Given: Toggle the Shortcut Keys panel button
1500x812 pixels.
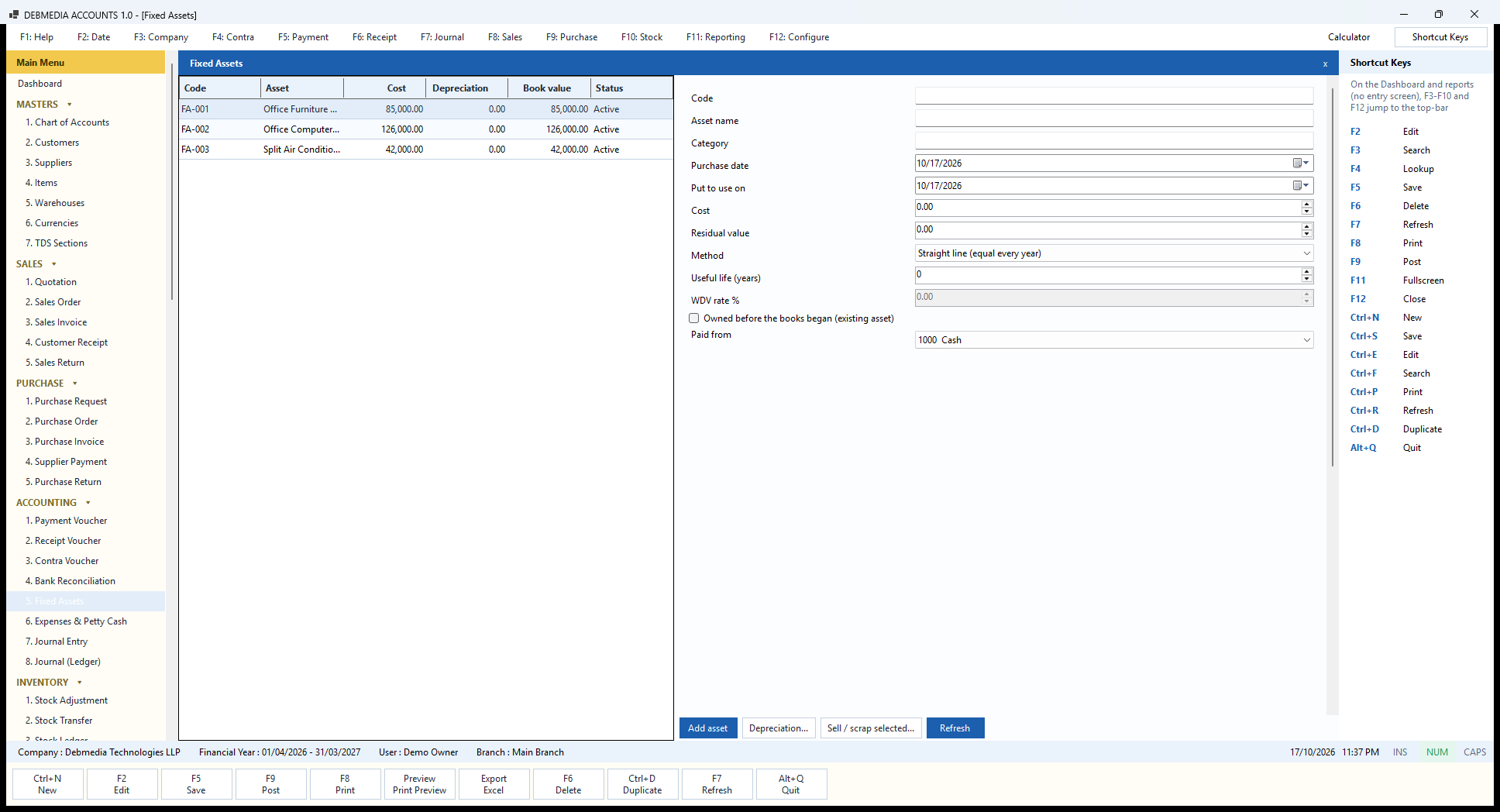Looking at the screenshot, I should pos(1440,37).
